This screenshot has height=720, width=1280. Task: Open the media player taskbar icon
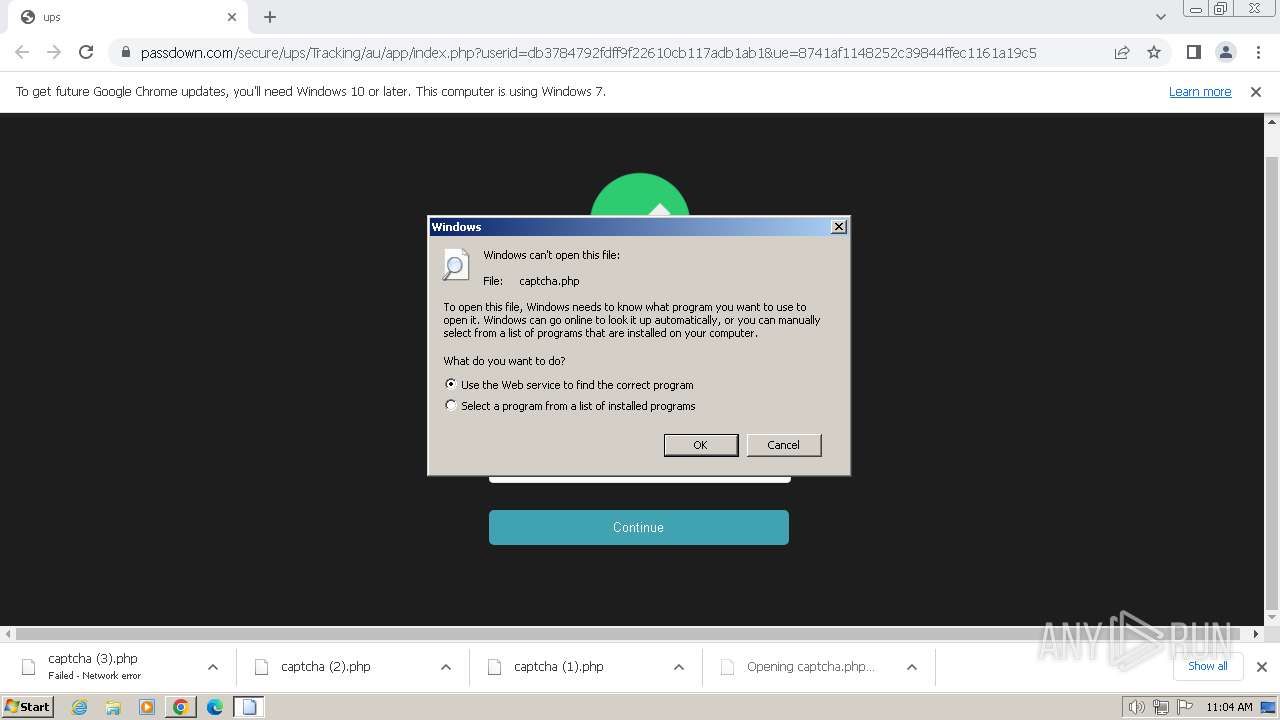click(147, 707)
